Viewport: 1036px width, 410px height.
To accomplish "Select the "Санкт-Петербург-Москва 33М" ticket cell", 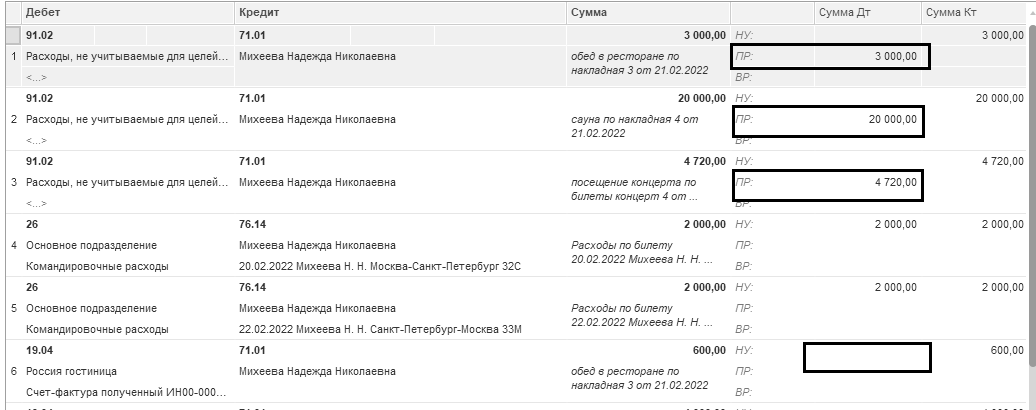I will click(x=381, y=329).
